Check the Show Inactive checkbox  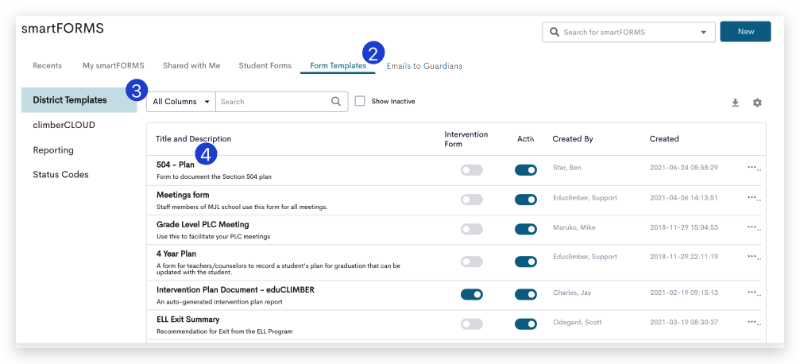point(360,101)
